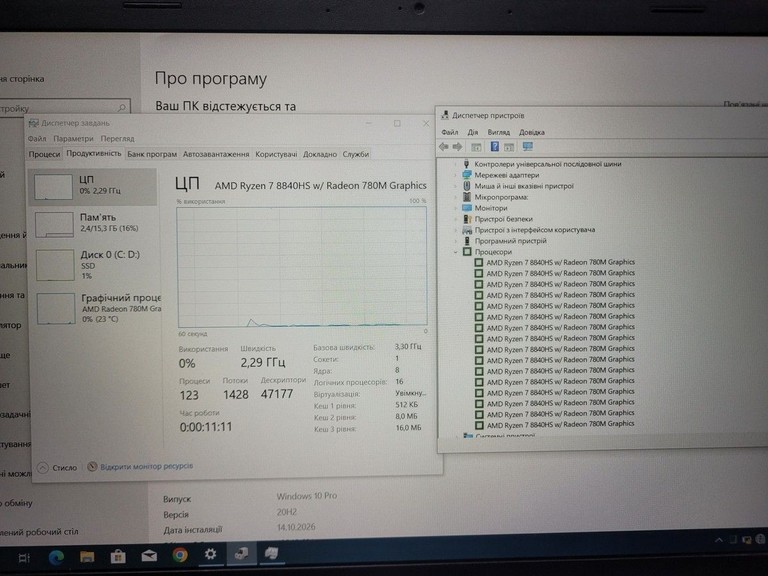
Task: Click 20H2 version value
Action: click(287, 512)
